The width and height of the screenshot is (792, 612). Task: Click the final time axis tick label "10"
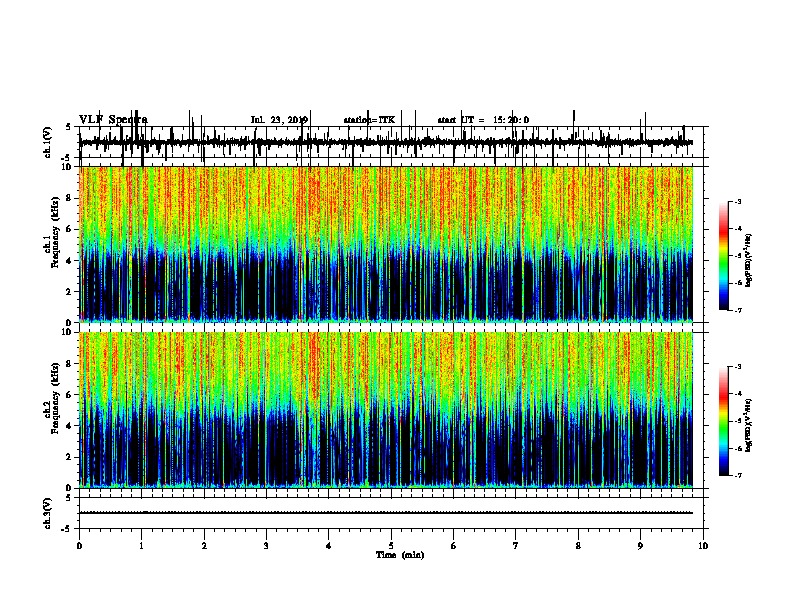tap(703, 545)
